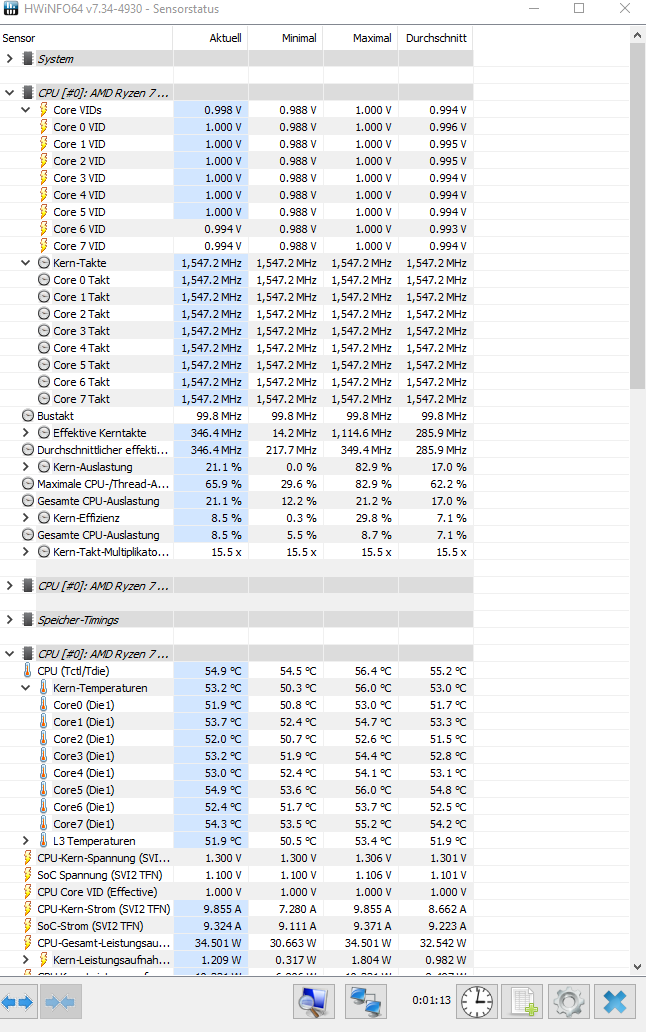The width and height of the screenshot is (646, 1032).
Task: Start logging with the sheet-plus button
Action: [523, 1002]
